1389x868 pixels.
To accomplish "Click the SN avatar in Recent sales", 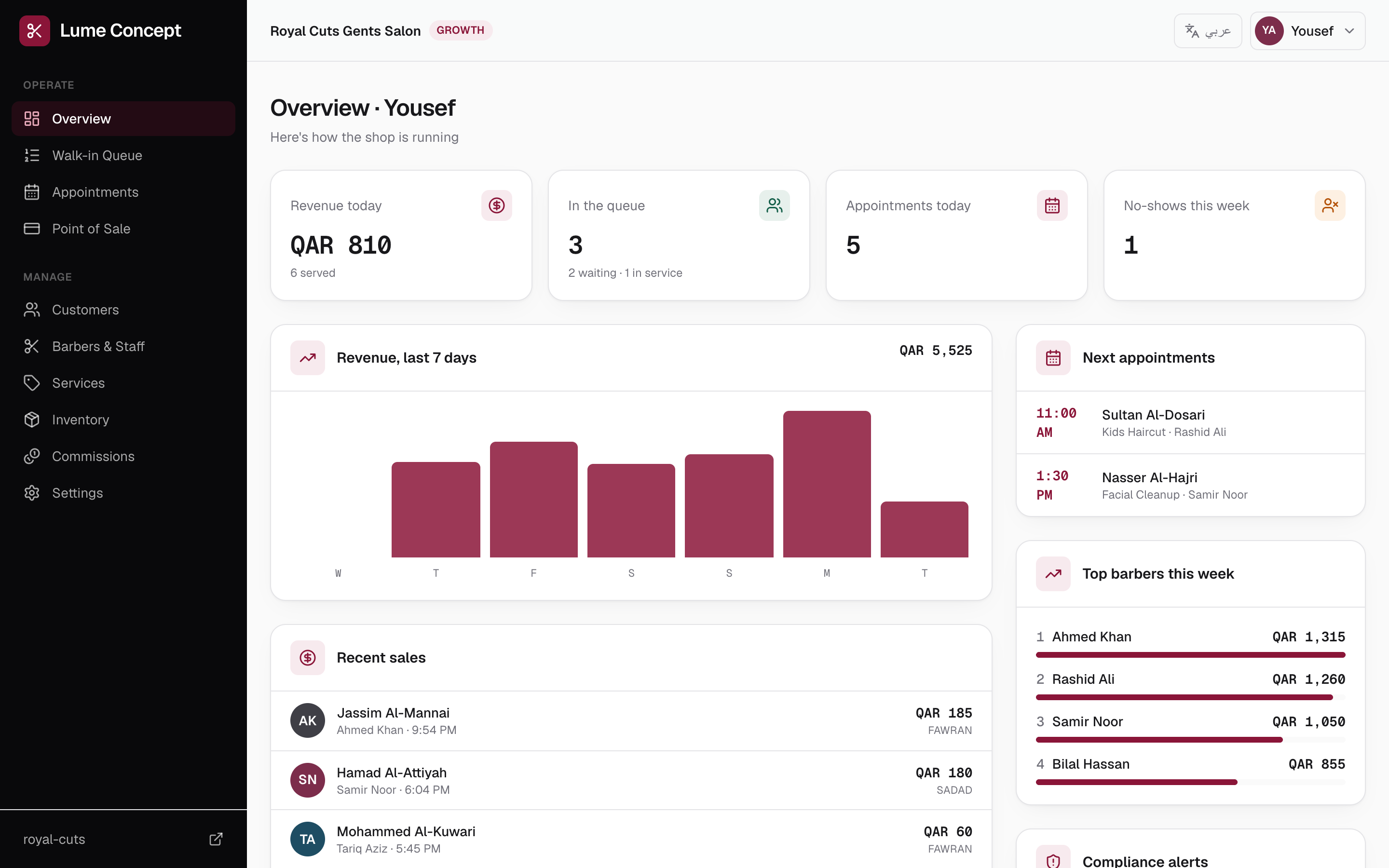I will pos(308,780).
